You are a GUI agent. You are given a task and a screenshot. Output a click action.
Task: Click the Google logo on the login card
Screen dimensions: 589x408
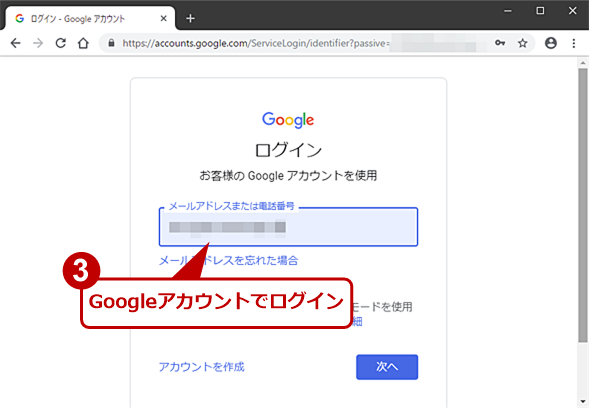pyautogui.click(x=288, y=120)
